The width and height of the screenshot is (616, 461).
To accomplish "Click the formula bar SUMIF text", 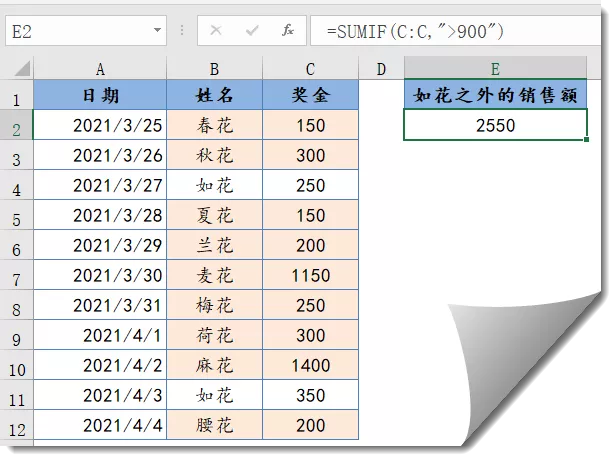I will pos(415,31).
